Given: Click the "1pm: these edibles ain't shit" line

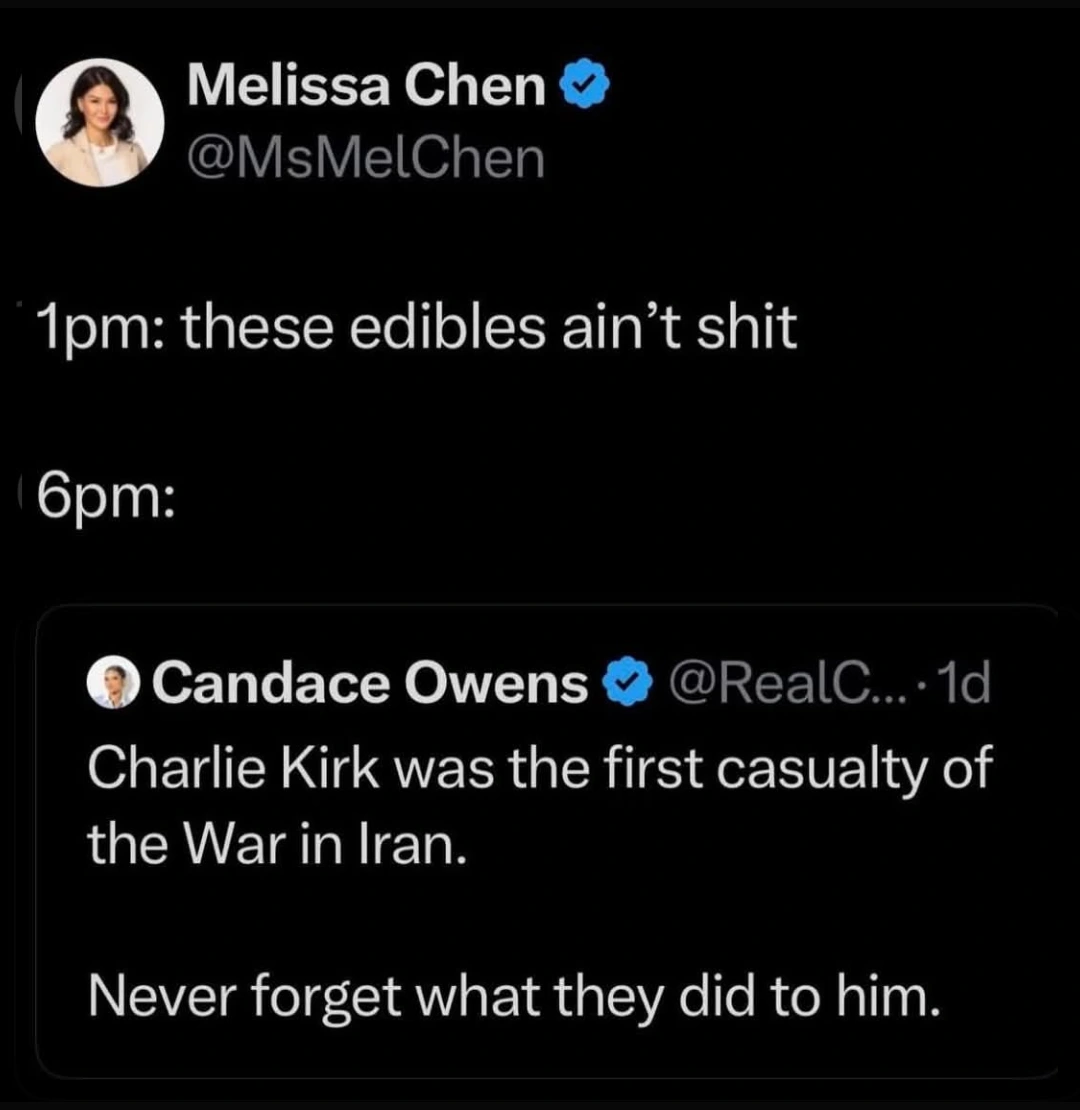Looking at the screenshot, I should 416,327.
